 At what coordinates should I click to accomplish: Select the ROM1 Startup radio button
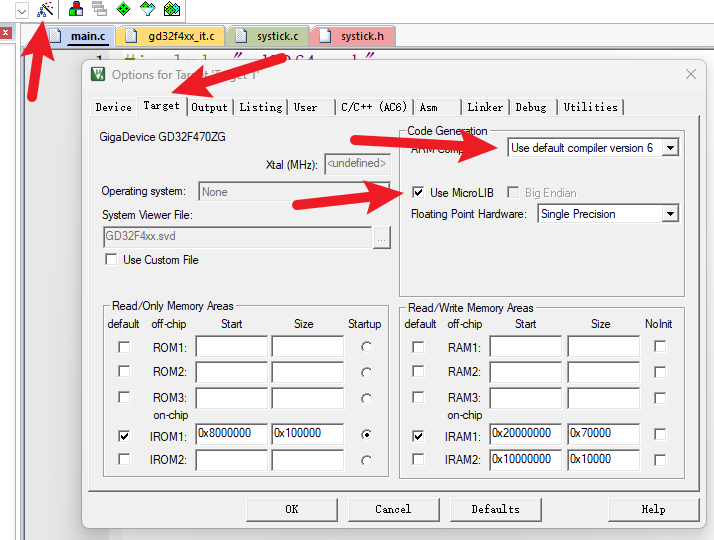pos(367,347)
